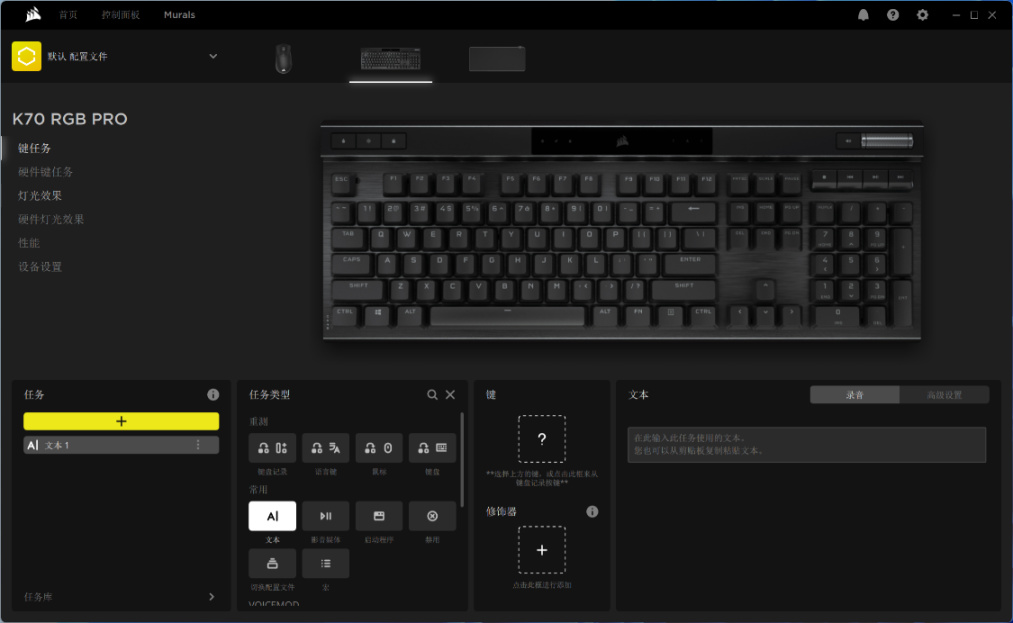Click the FN key on keyboard image

(x=638, y=315)
